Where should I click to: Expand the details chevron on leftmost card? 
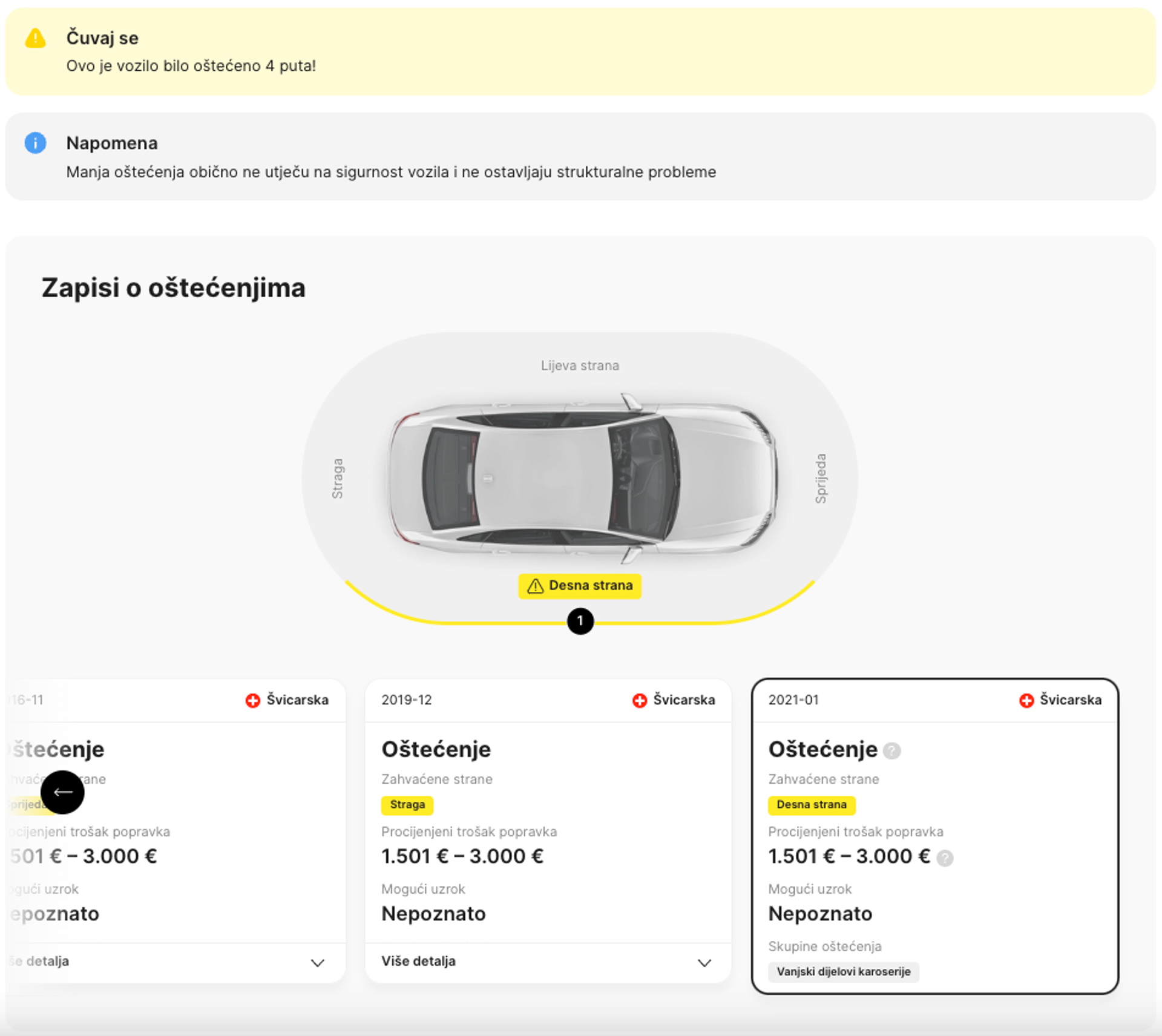tap(317, 962)
